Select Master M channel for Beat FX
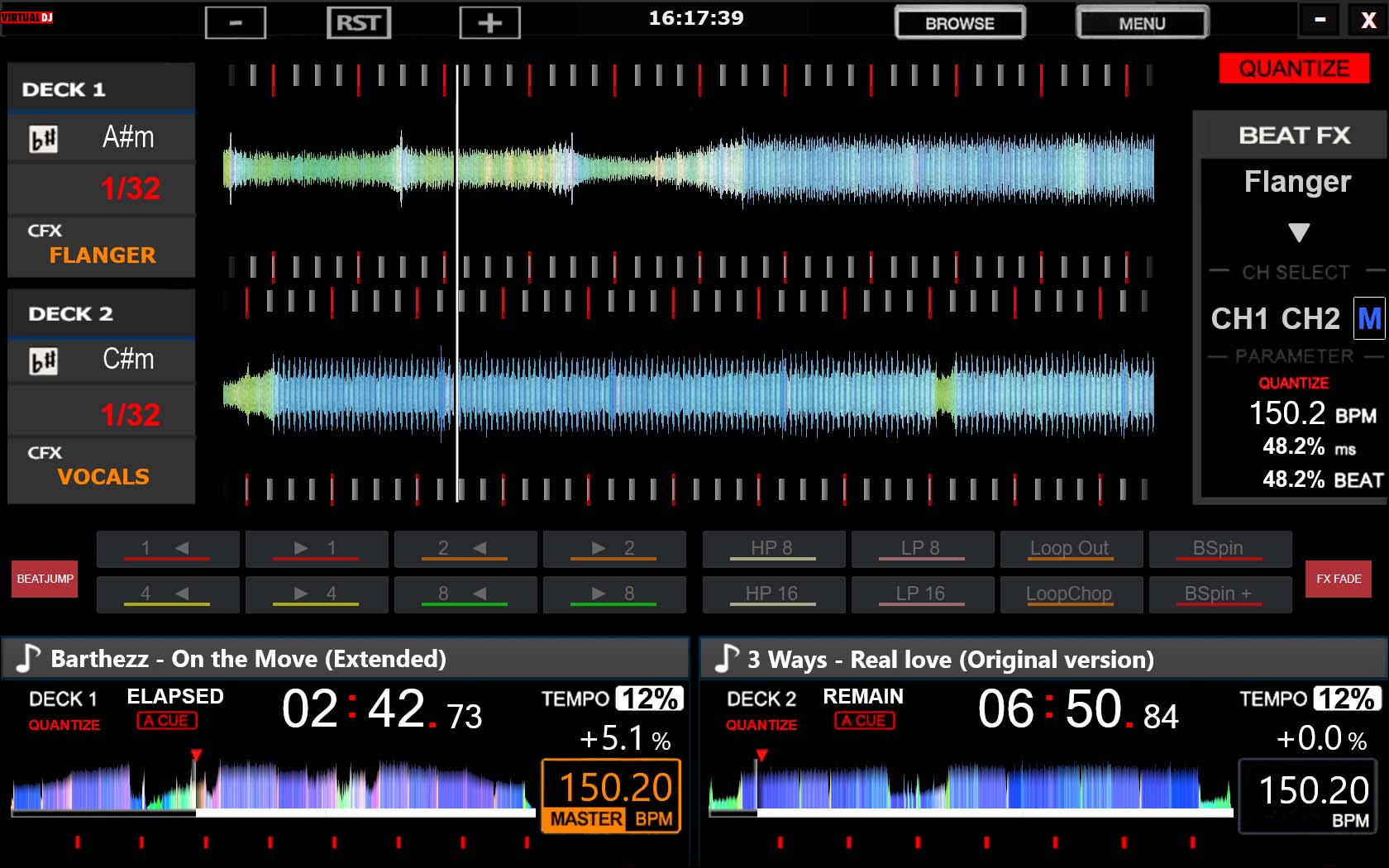Viewport: 1389px width, 868px height. coord(1369,318)
